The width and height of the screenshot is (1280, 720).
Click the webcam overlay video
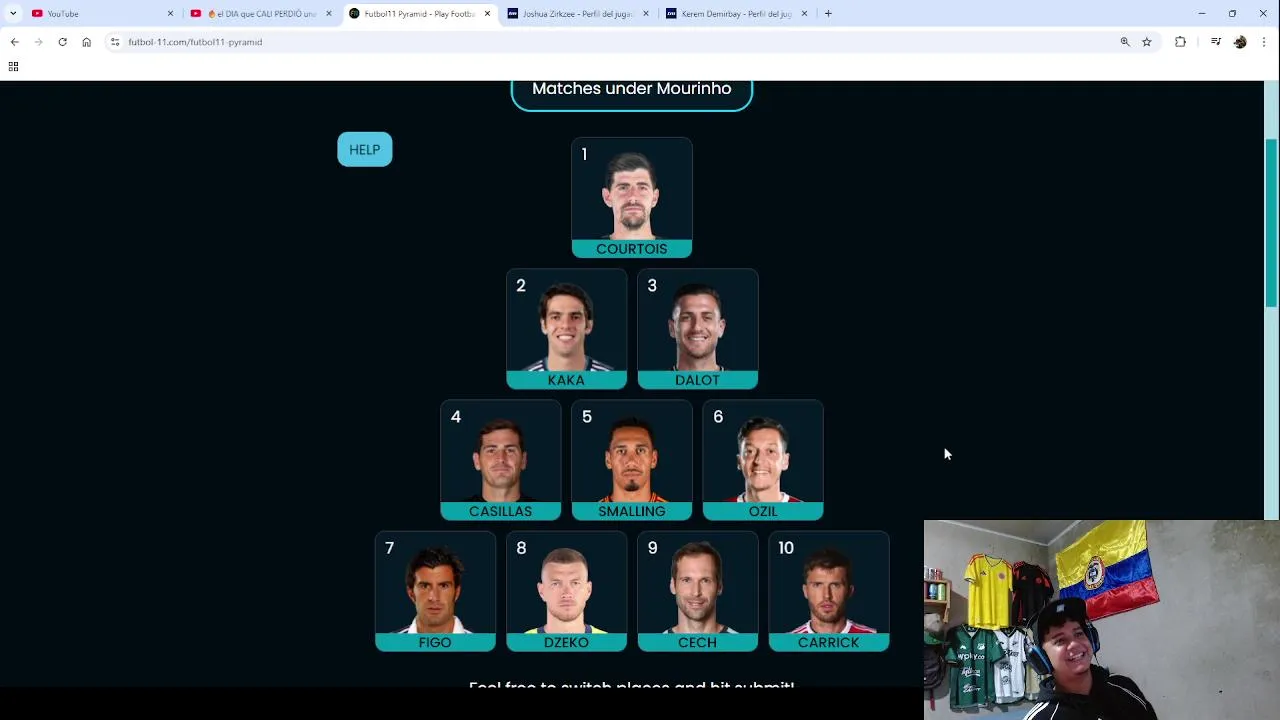click(x=1102, y=620)
